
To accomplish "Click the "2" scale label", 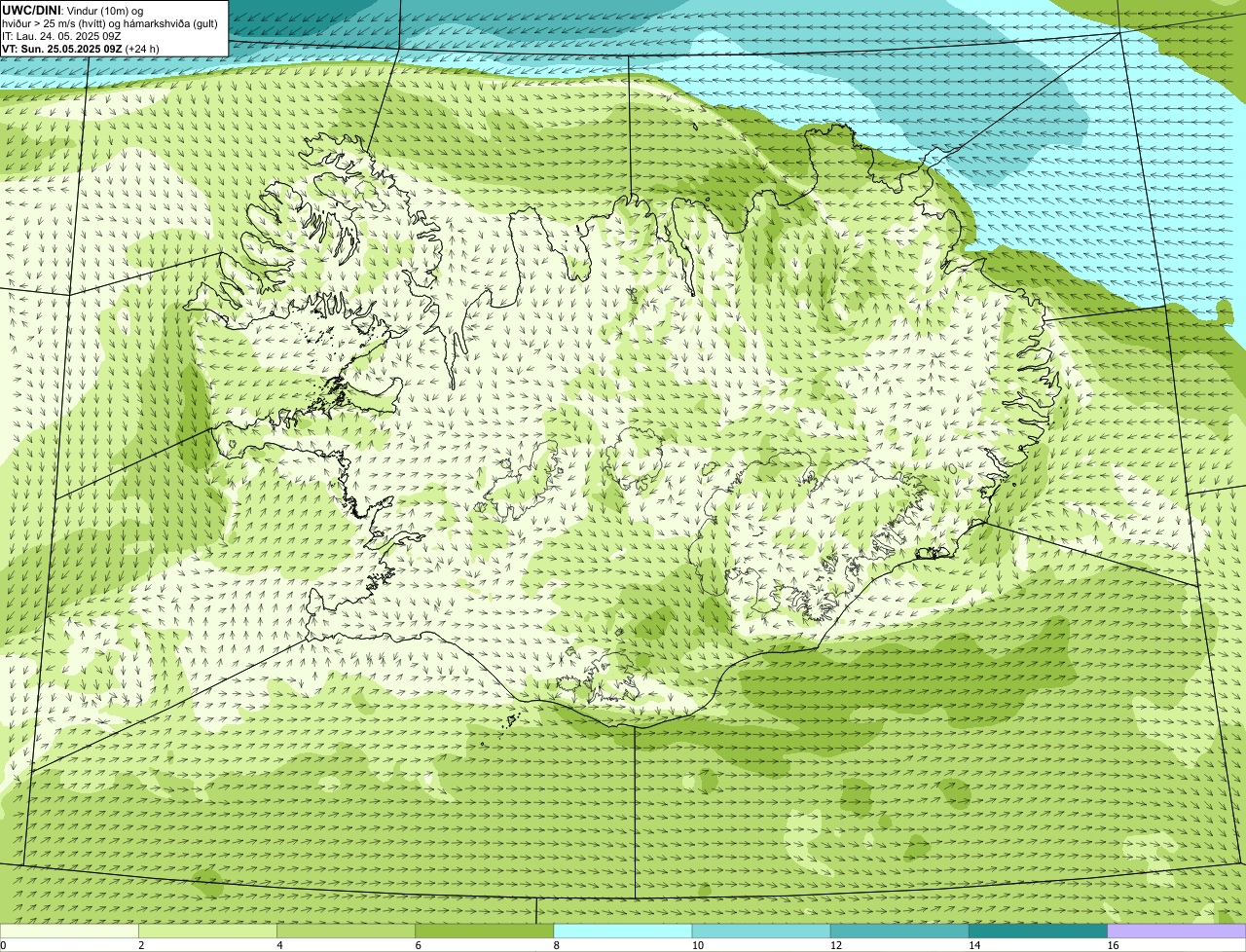I will tap(141, 945).
